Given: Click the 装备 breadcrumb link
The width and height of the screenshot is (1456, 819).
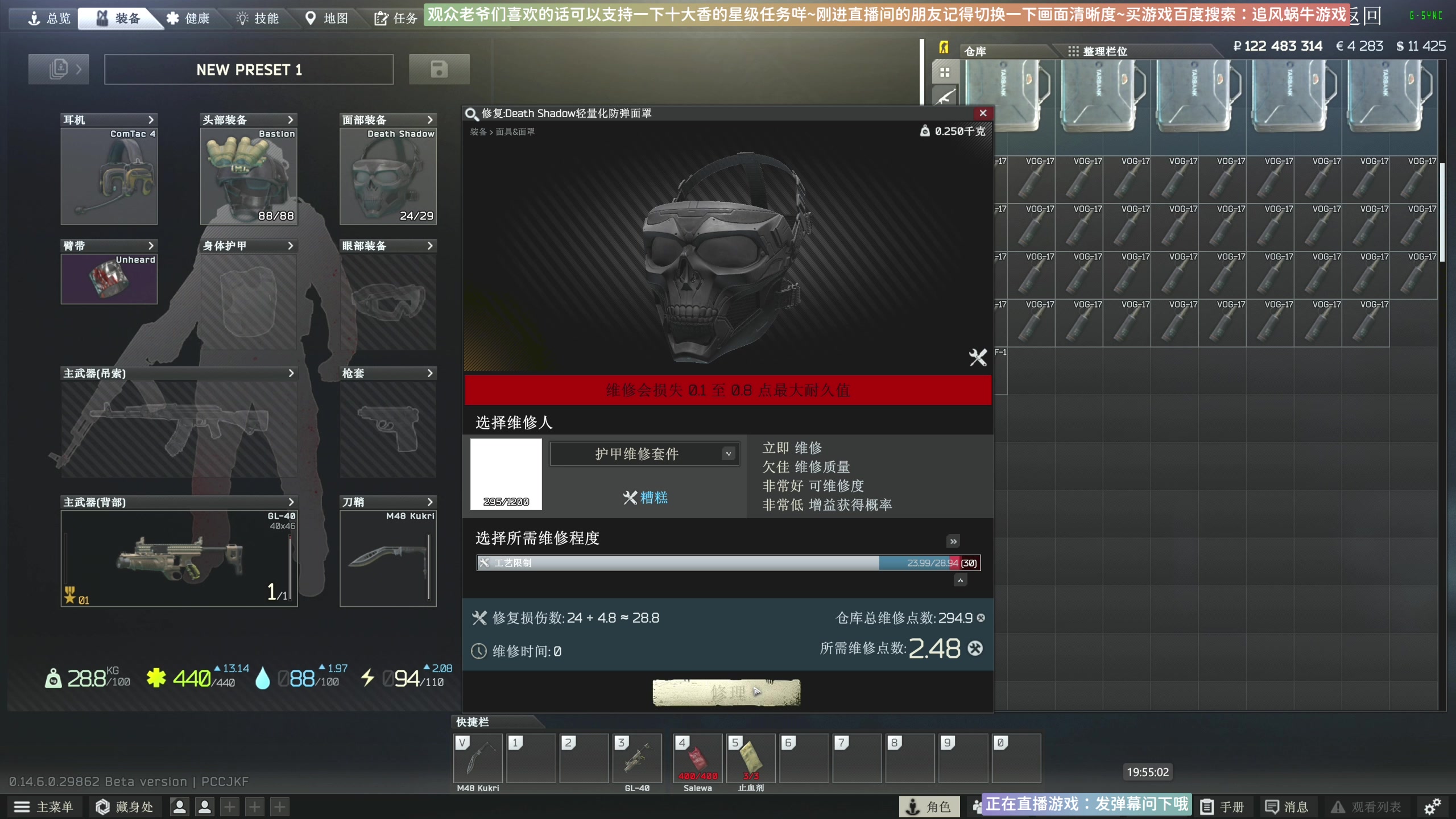Looking at the screenshot, I should 478,132.
